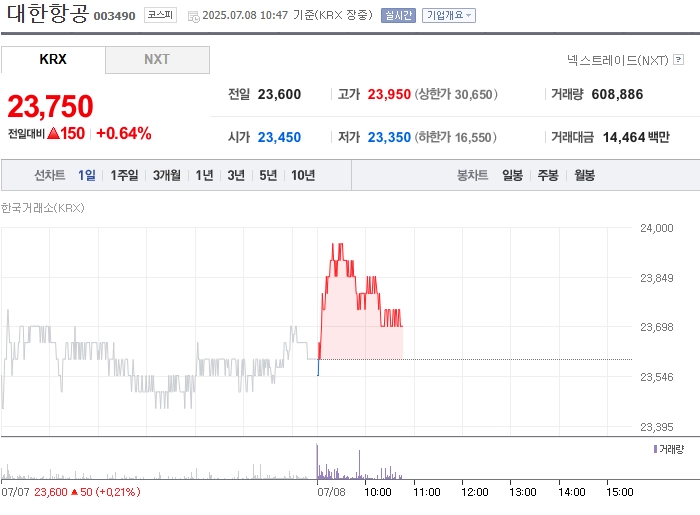Click the 실시간 button
700x515 pixels.
398,16
